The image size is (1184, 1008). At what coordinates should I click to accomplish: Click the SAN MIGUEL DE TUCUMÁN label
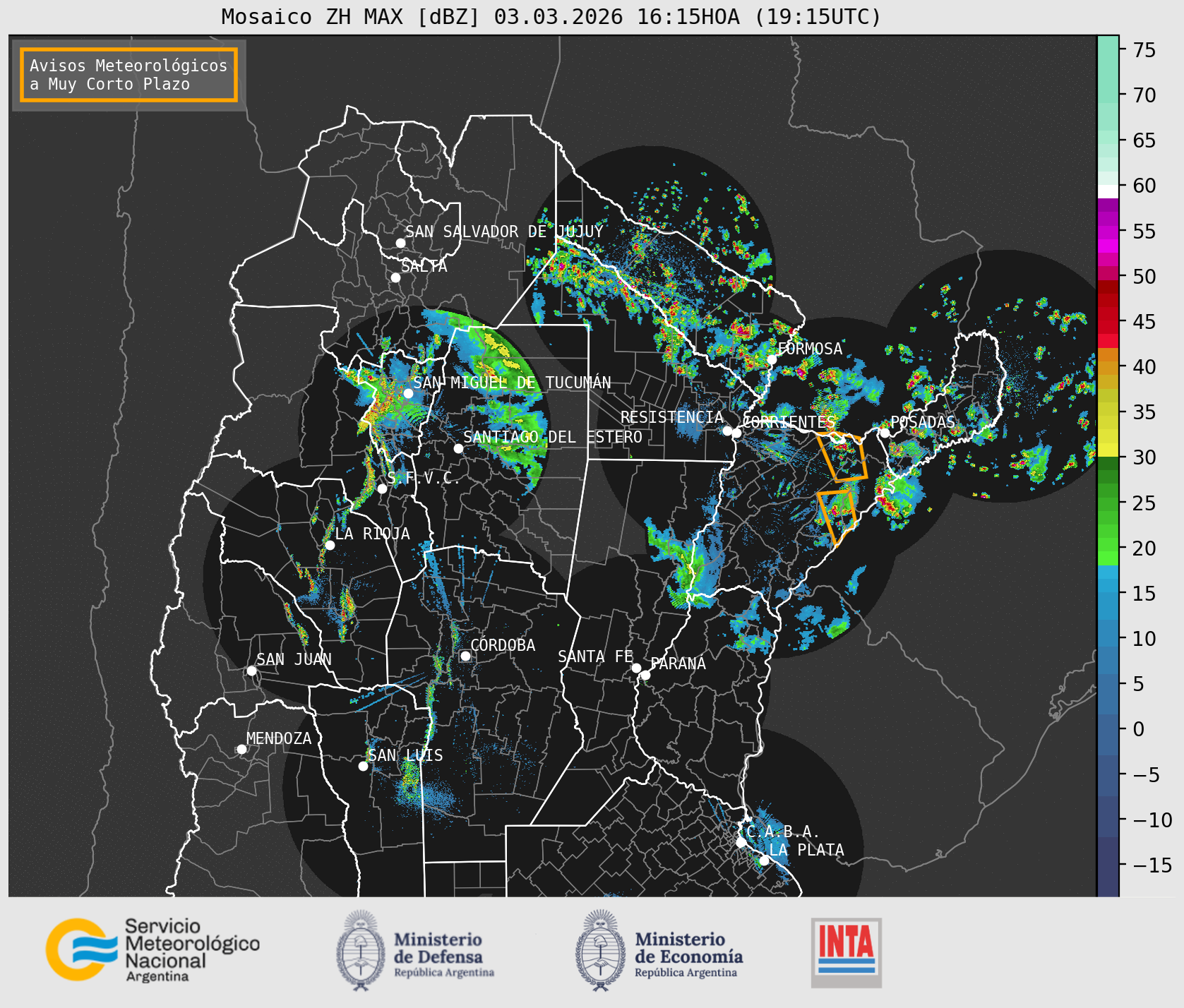512,383
